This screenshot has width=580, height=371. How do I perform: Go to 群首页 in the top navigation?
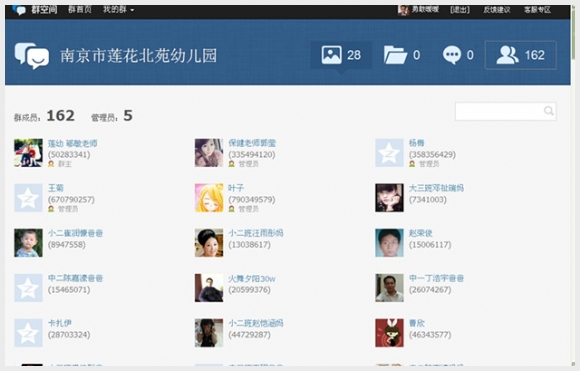click(x=80, y=10)
